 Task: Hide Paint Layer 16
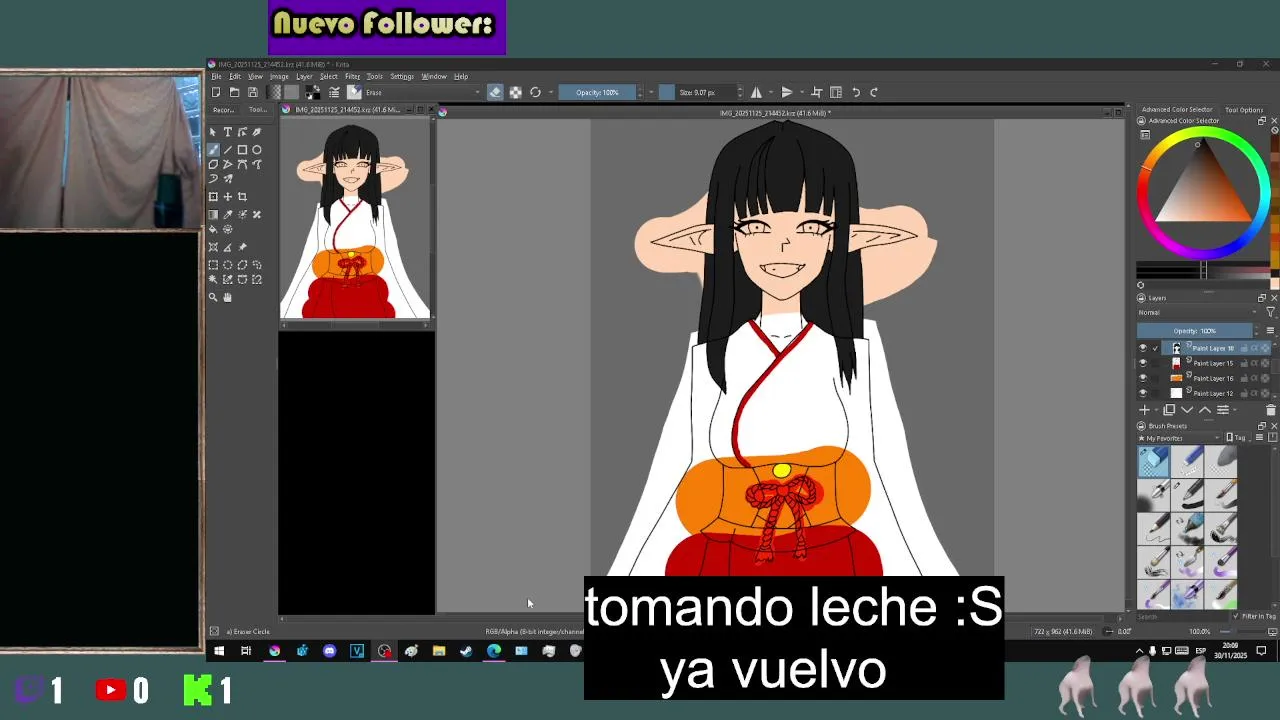pyautogui.click(x=1143, y=378)
